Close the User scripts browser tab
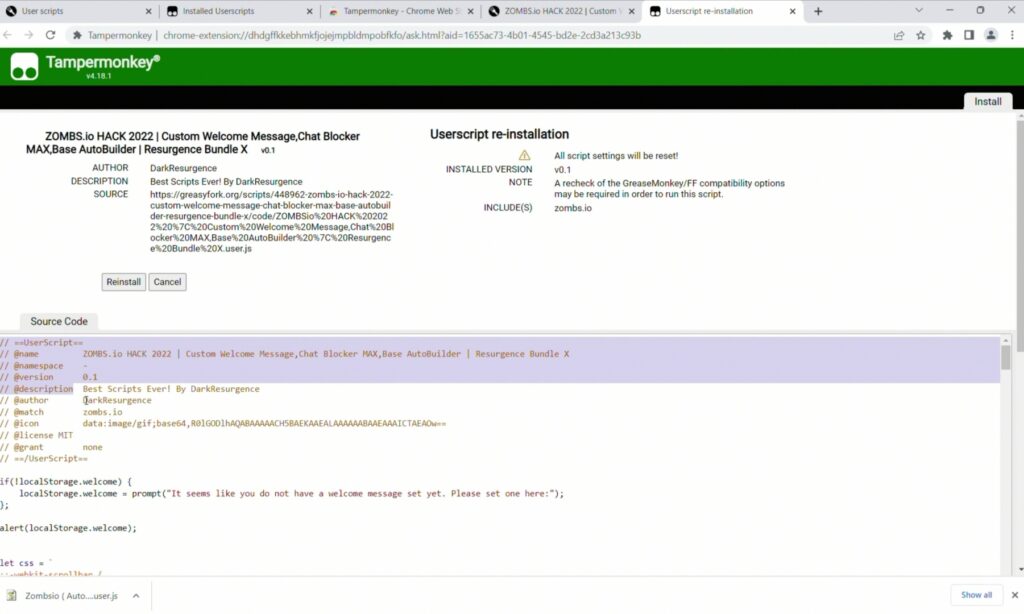Image resolution: width=1024 pixels, height=614 pixels. (x=148, y=11)
